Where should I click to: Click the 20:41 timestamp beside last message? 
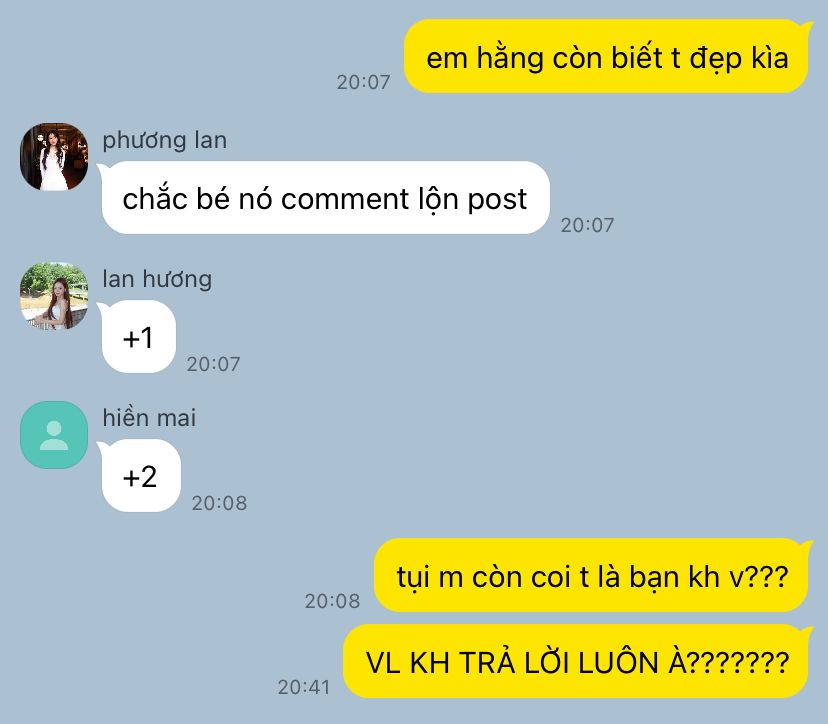tap(304, 687)
